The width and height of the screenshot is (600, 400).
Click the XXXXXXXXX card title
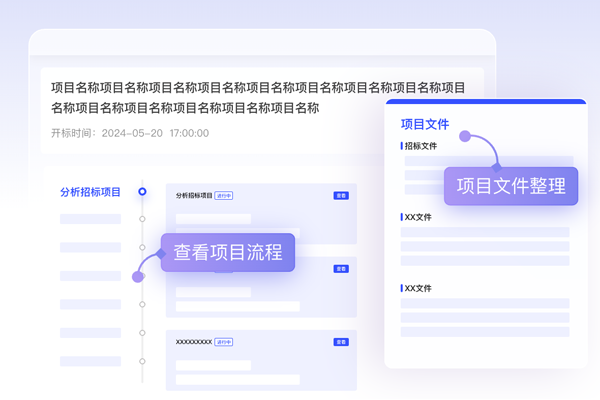194,342
